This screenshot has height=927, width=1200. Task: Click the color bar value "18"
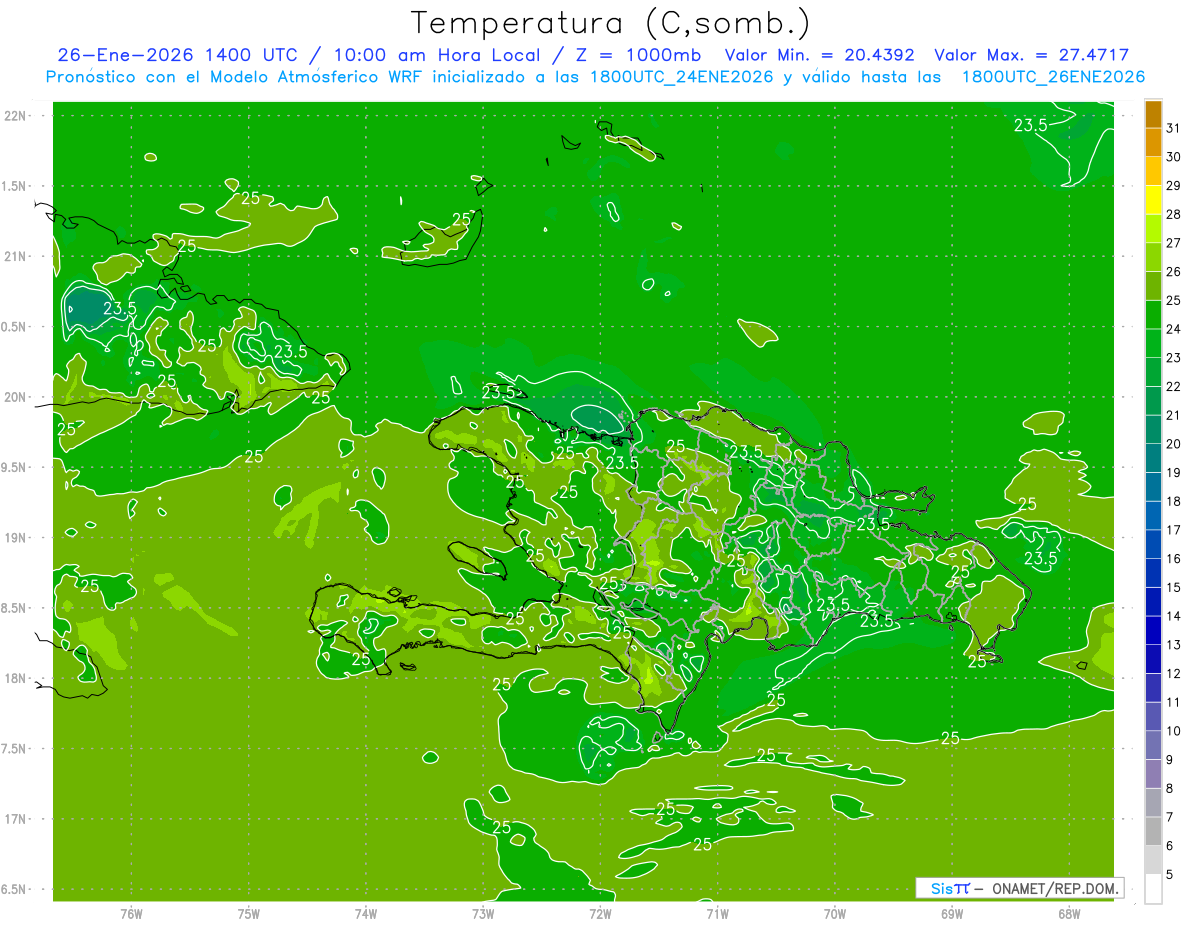(x=1173, y=501)
